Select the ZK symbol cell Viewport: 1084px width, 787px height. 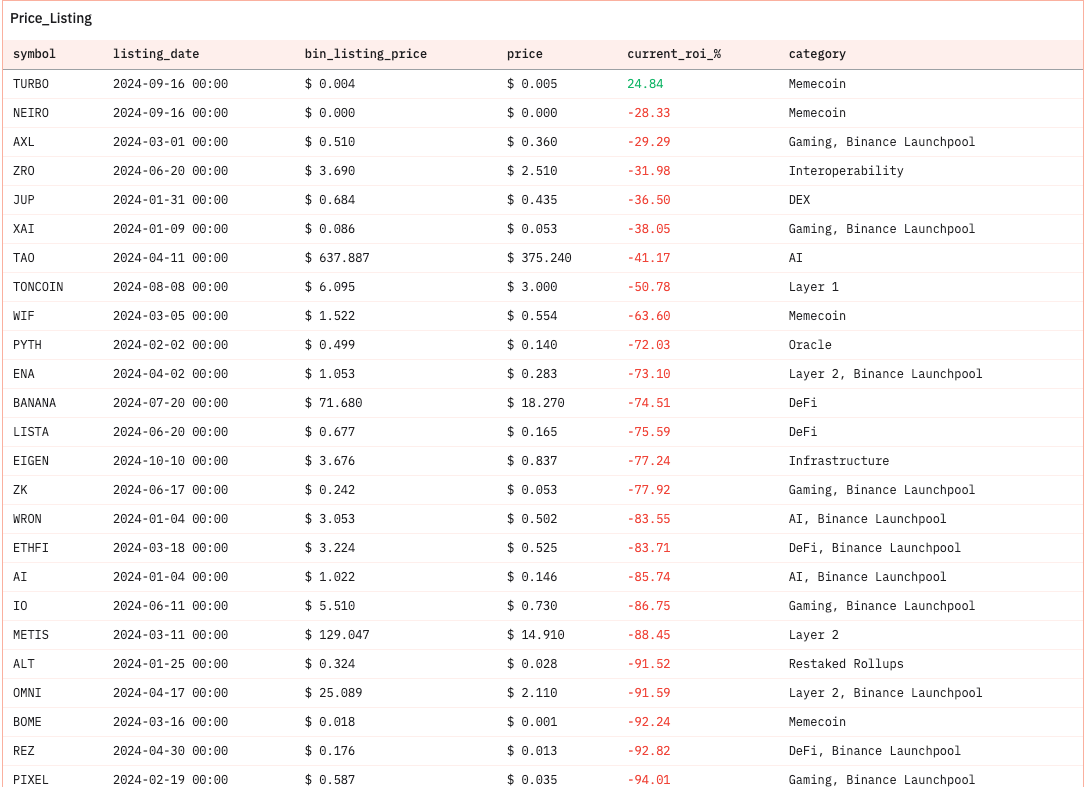coord(20,490)
